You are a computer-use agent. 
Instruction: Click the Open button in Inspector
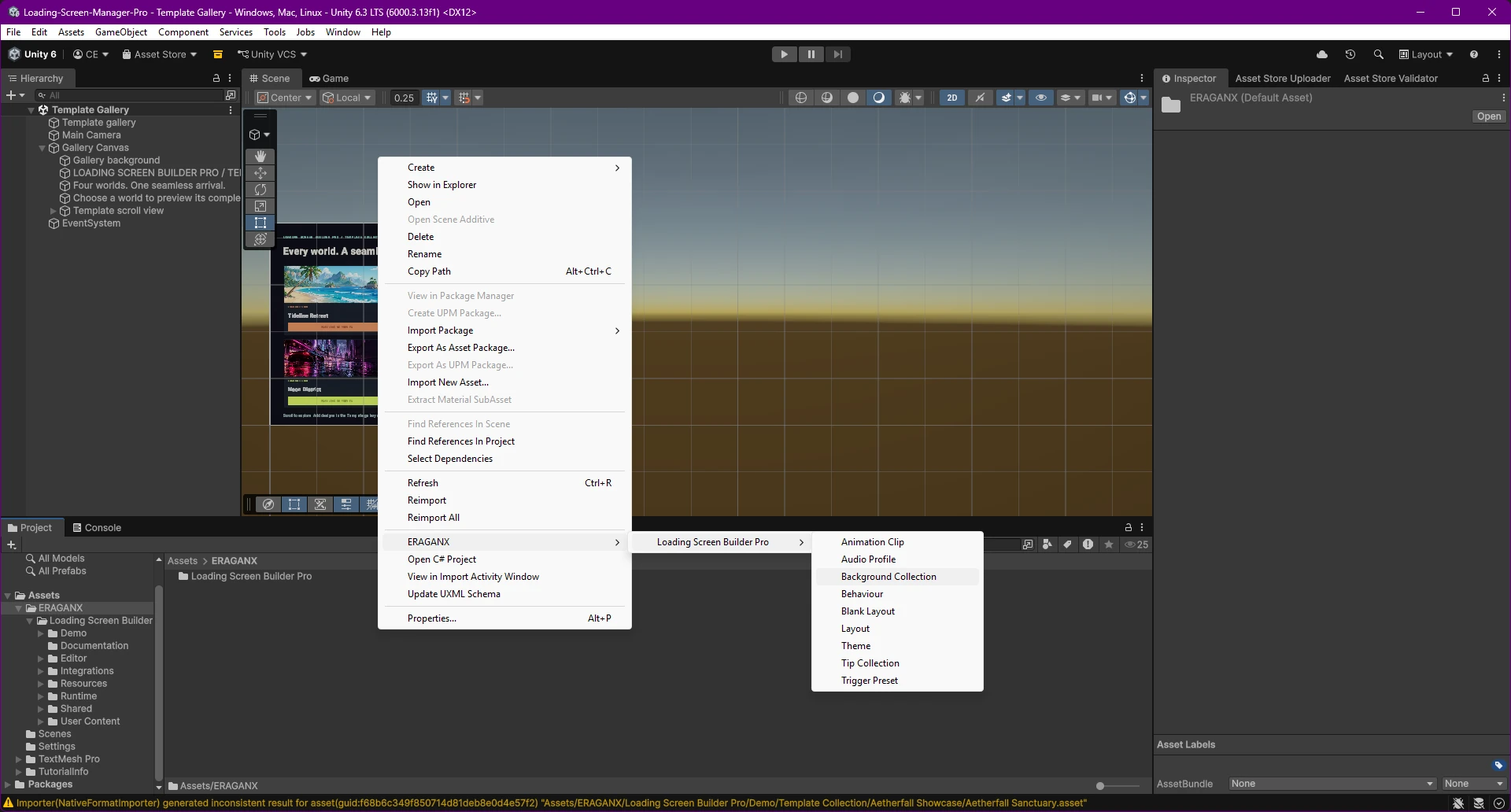tap(1489, 116)
